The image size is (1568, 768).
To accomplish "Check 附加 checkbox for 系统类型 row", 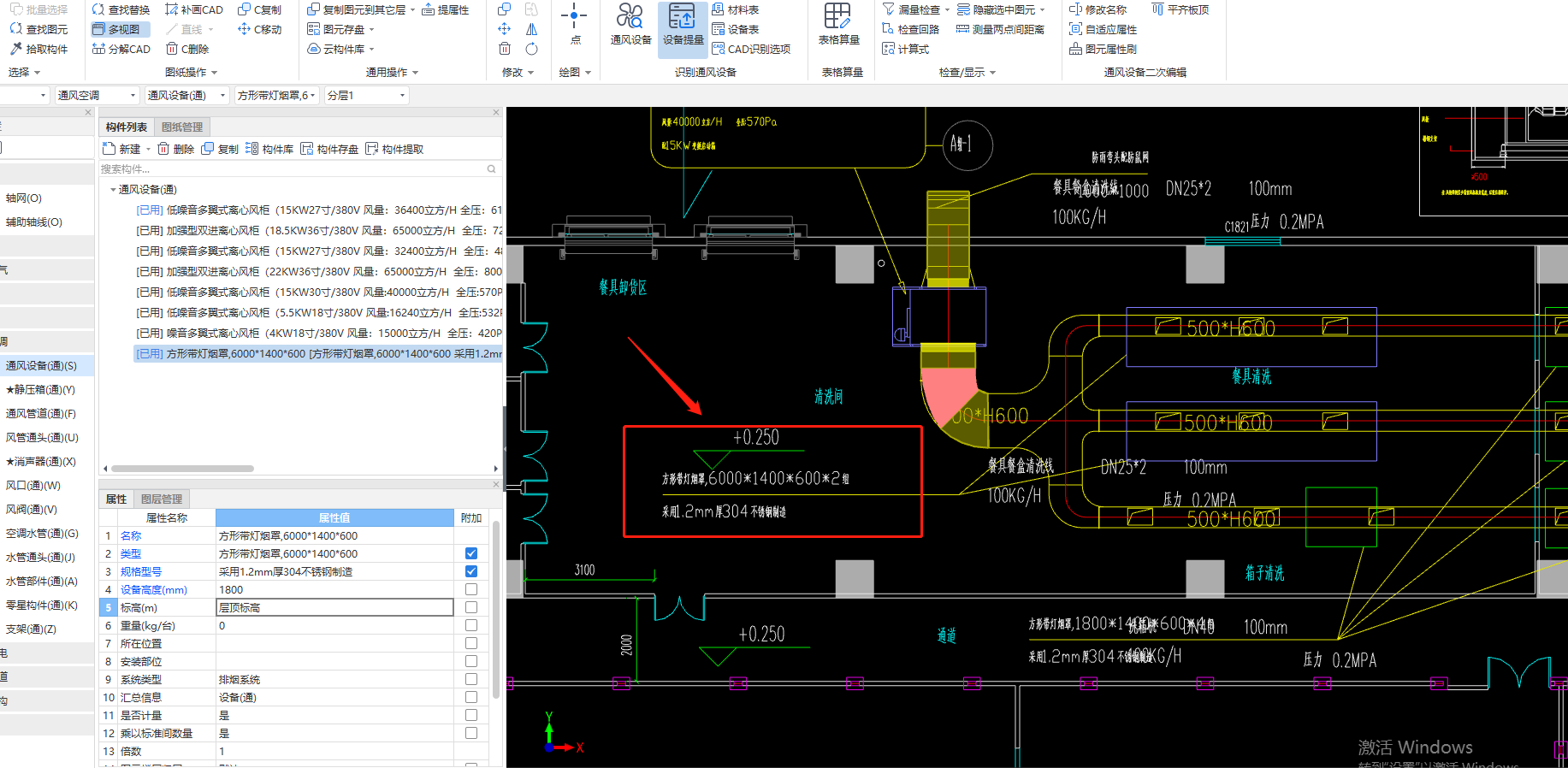I will 471,679.
